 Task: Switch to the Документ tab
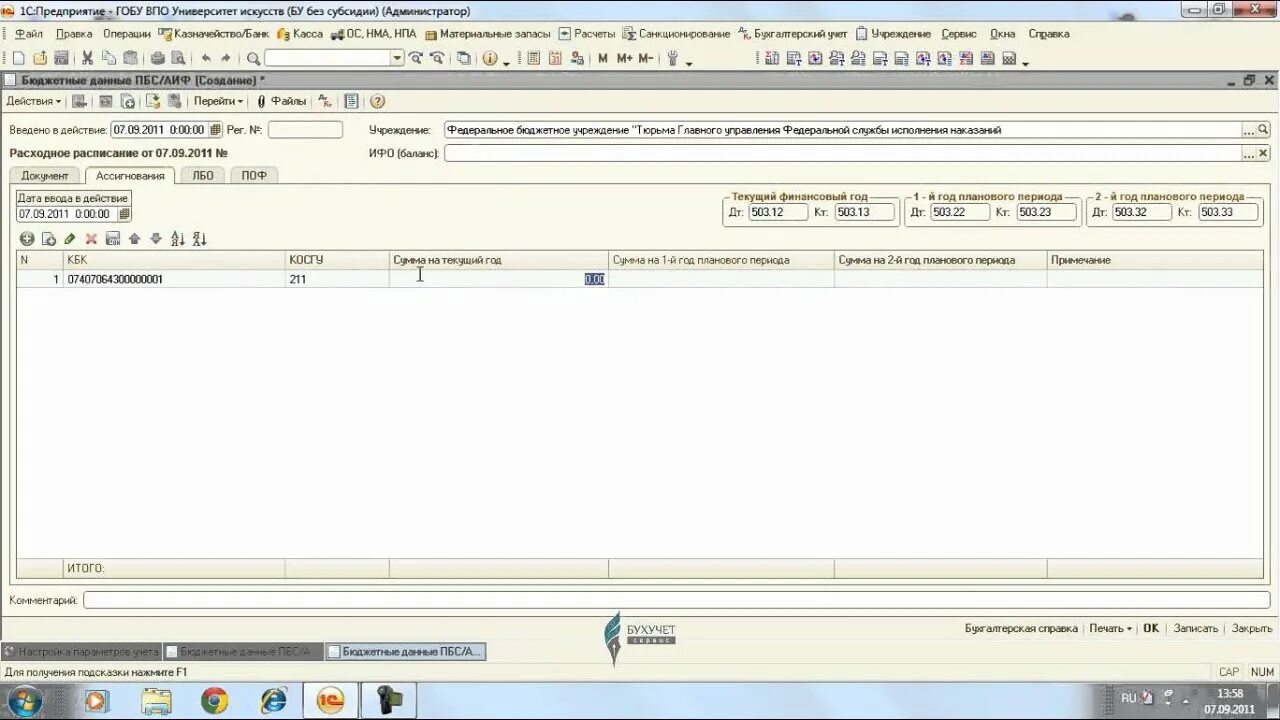(x=45, y=175)
